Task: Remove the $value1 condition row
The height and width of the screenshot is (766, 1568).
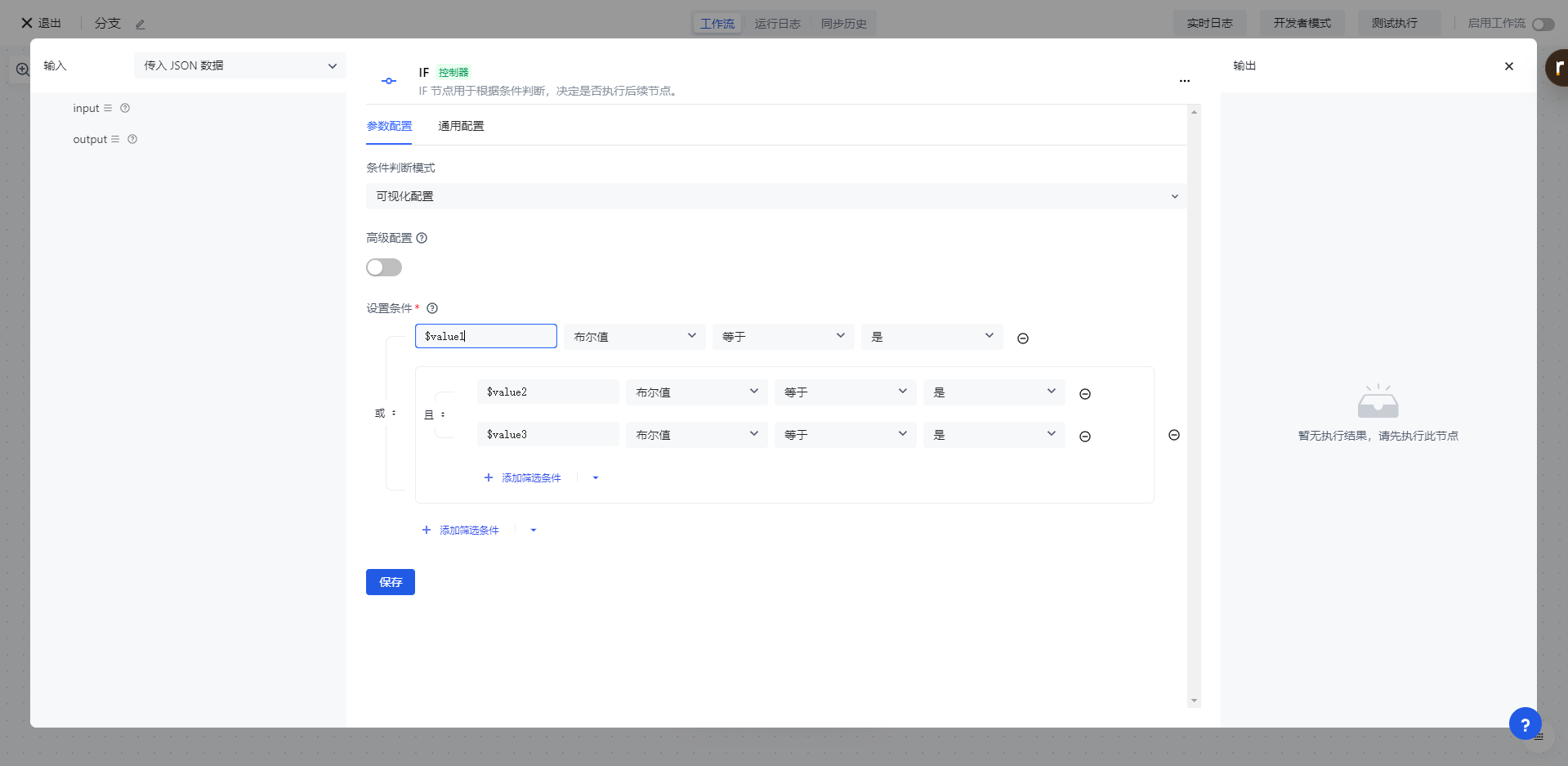Action: pyautogui.click(x=1022, y=338)
